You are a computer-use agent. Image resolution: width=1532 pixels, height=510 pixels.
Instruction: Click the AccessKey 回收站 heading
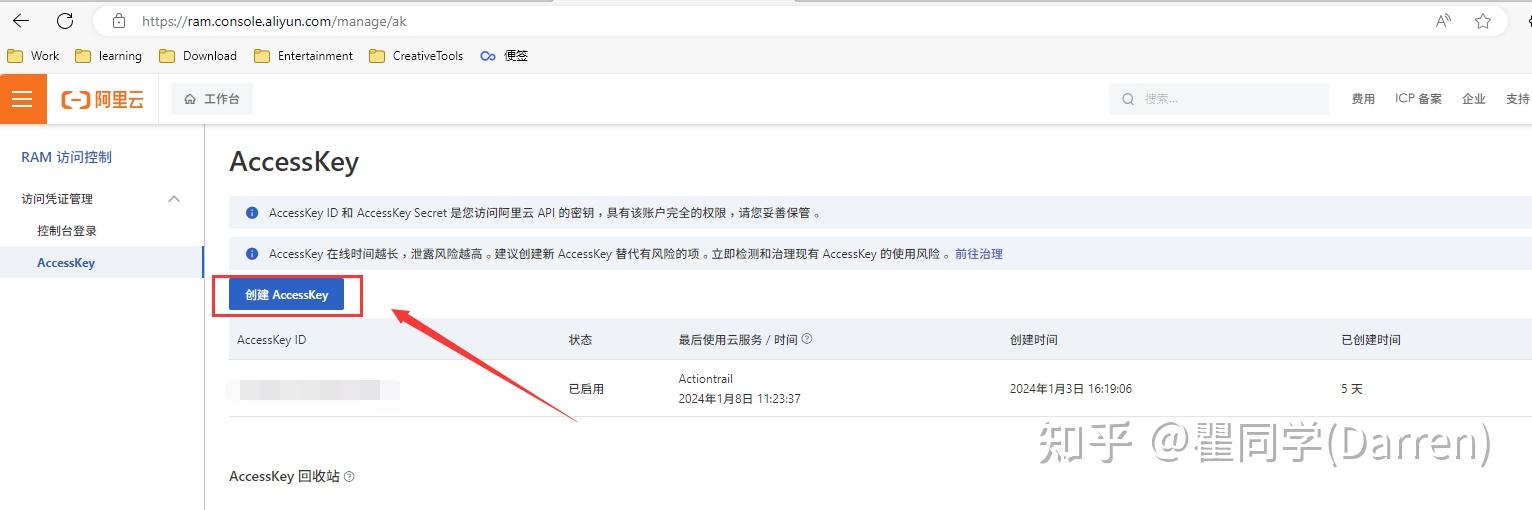point(284,477)
